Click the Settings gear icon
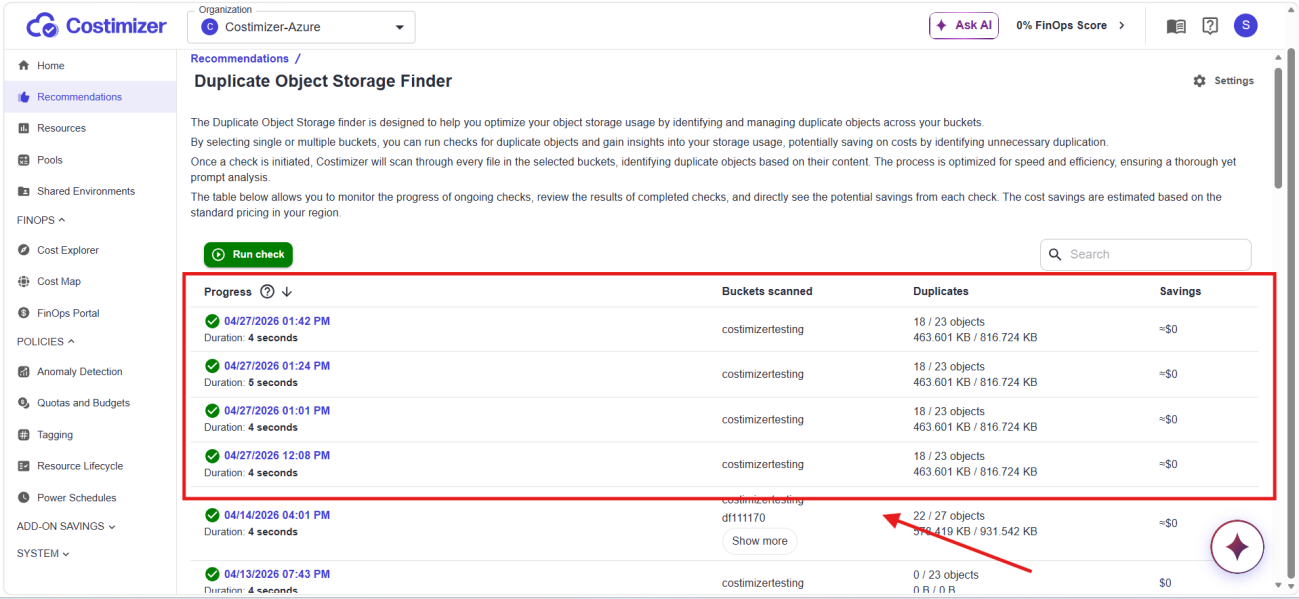This screenshot has height=599, width=1299. click(x=1199, y=81)
